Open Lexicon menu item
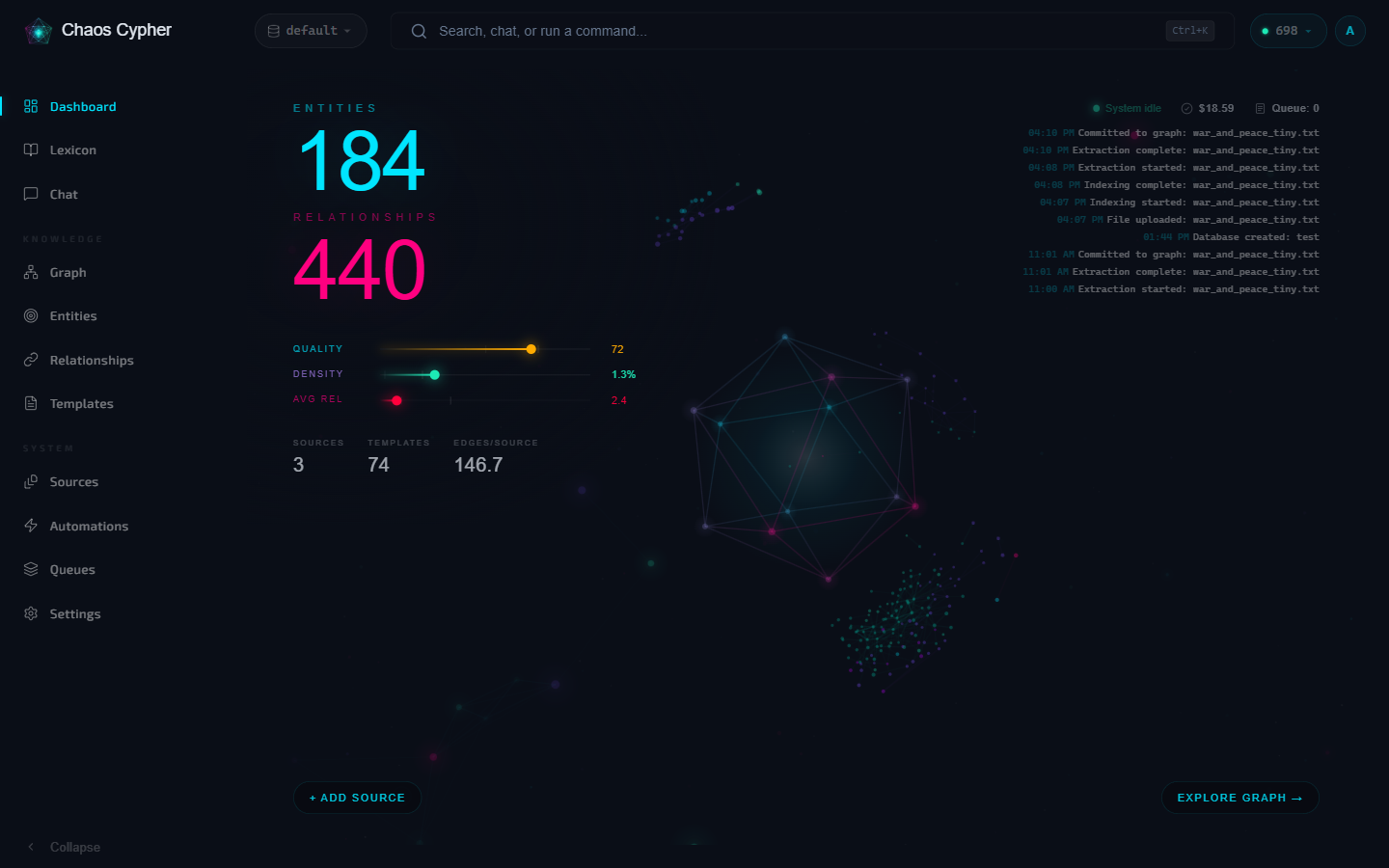 (x=73, y=149)
